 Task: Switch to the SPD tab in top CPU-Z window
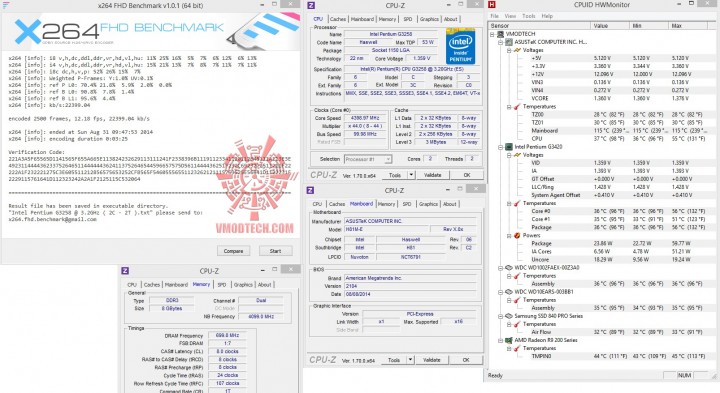coord(408,19)
